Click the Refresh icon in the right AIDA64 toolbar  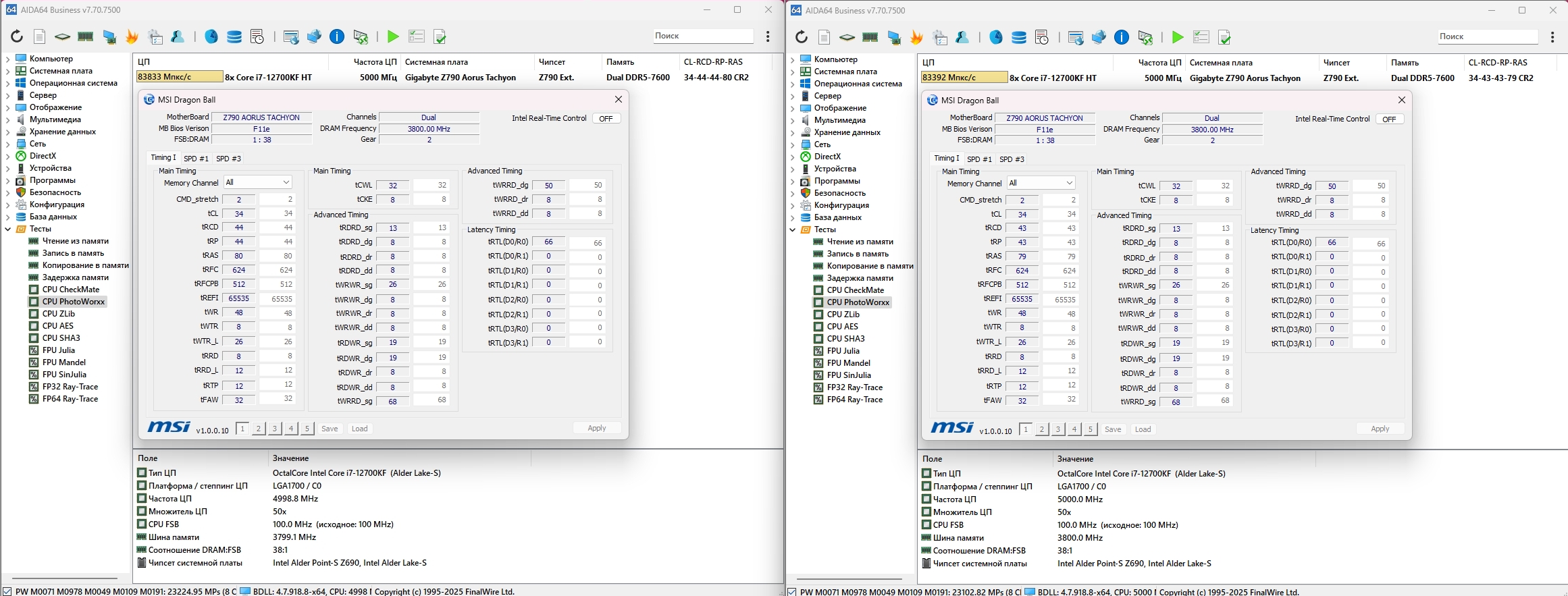pyautogui.click(x=802, y=37)
